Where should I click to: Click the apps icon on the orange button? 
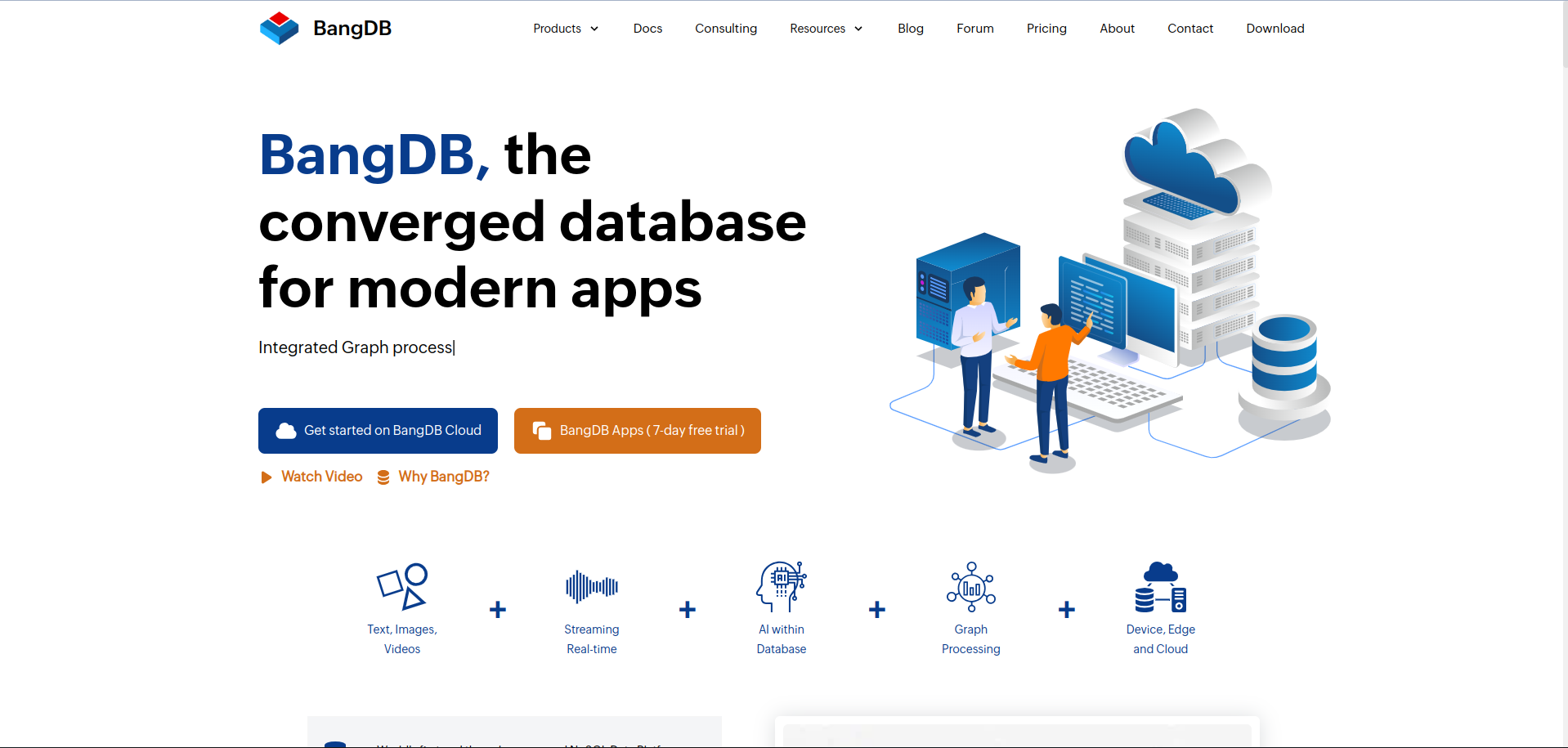coord(542,431)
